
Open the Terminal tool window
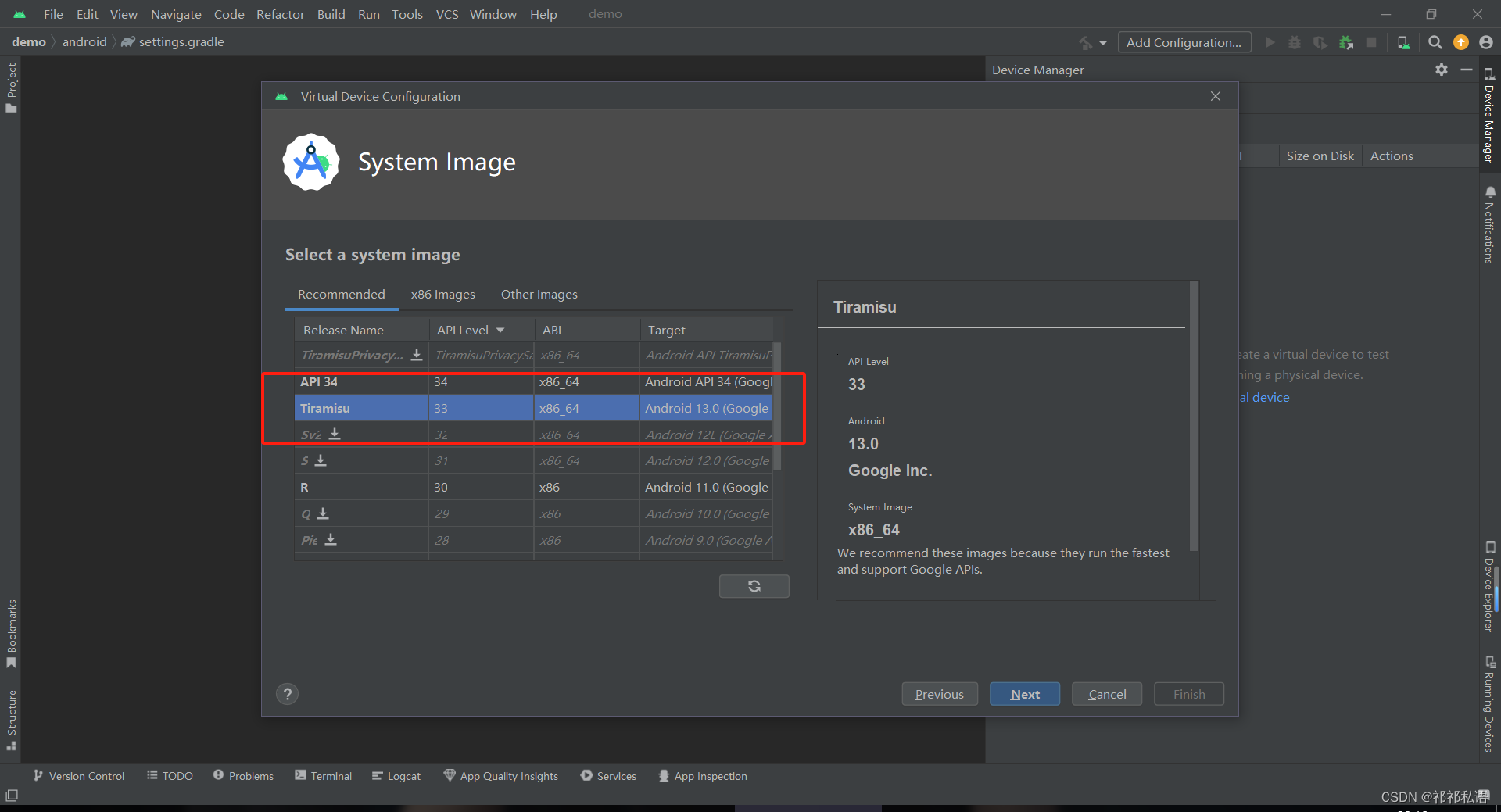(x=324, y=776)
